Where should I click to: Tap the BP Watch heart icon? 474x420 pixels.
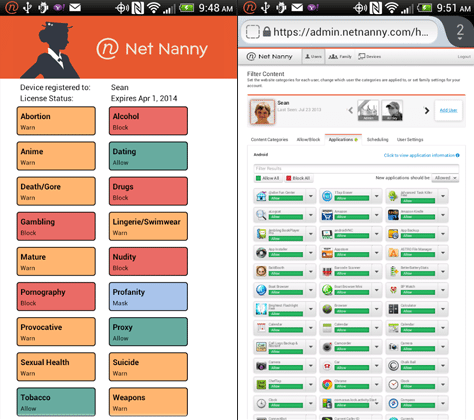(393, 290)
